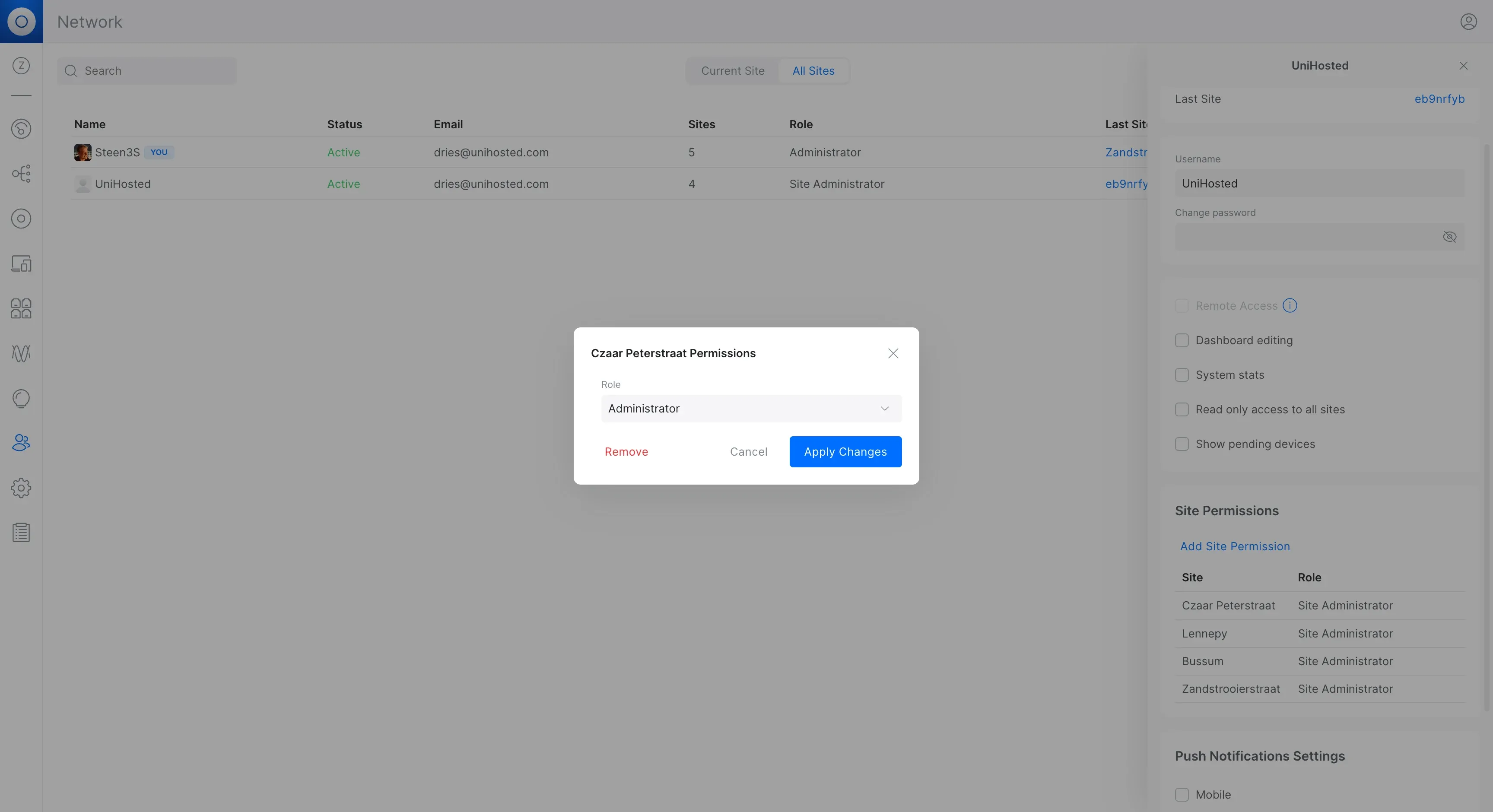Open Client Devices sidebar icon
Screen dimensions: 1493x812
coord(21,264)
